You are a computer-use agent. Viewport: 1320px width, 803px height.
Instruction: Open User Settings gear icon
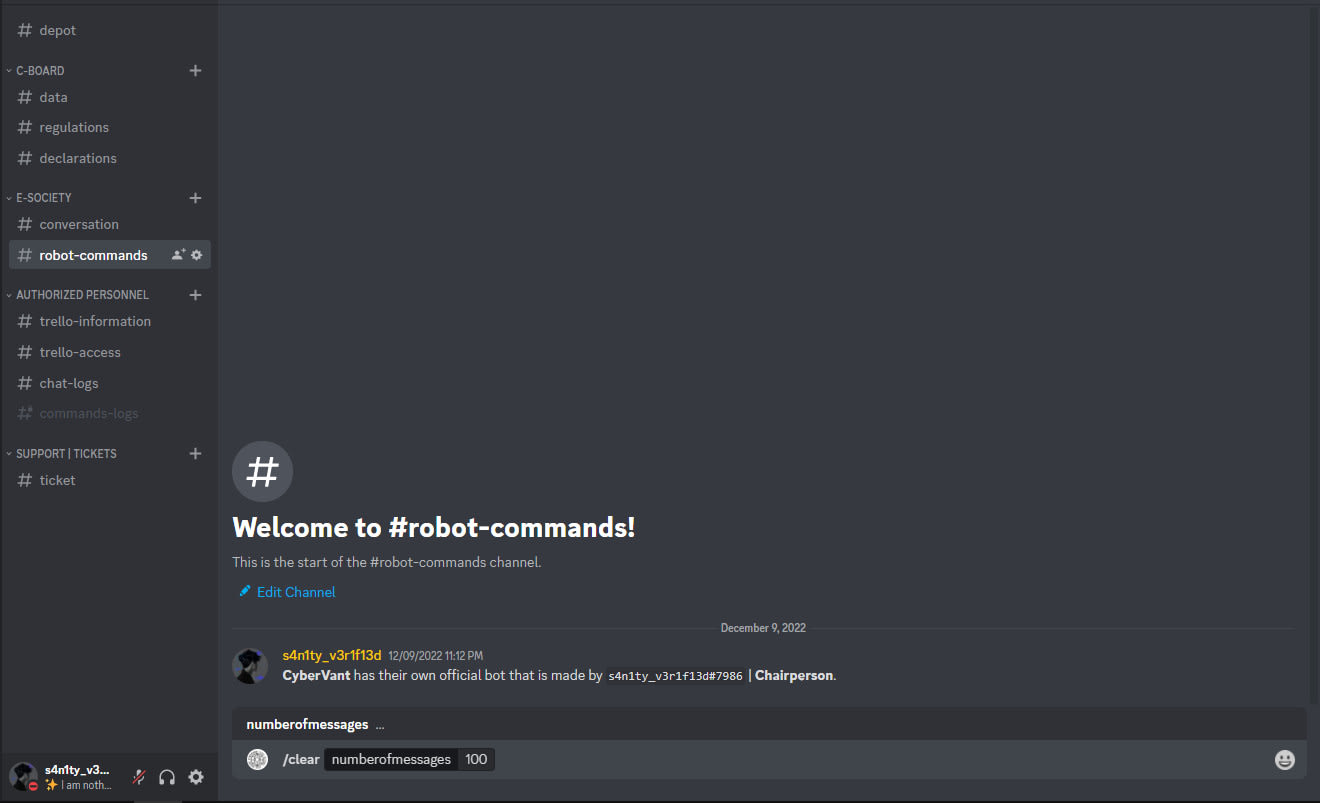[x=196, y=777]
